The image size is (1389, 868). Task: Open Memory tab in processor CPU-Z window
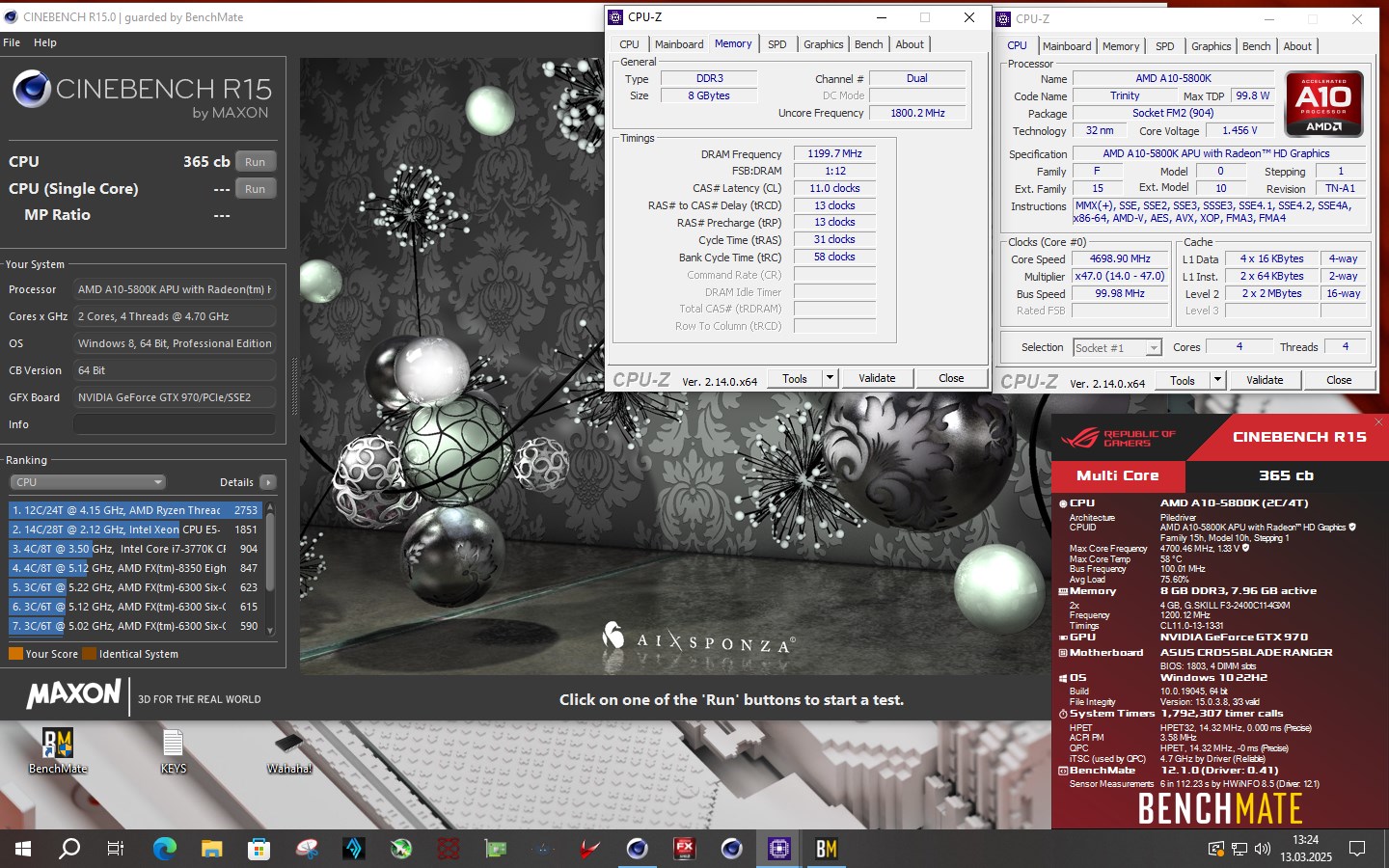pyautogui.click(x=1121, y=46)
